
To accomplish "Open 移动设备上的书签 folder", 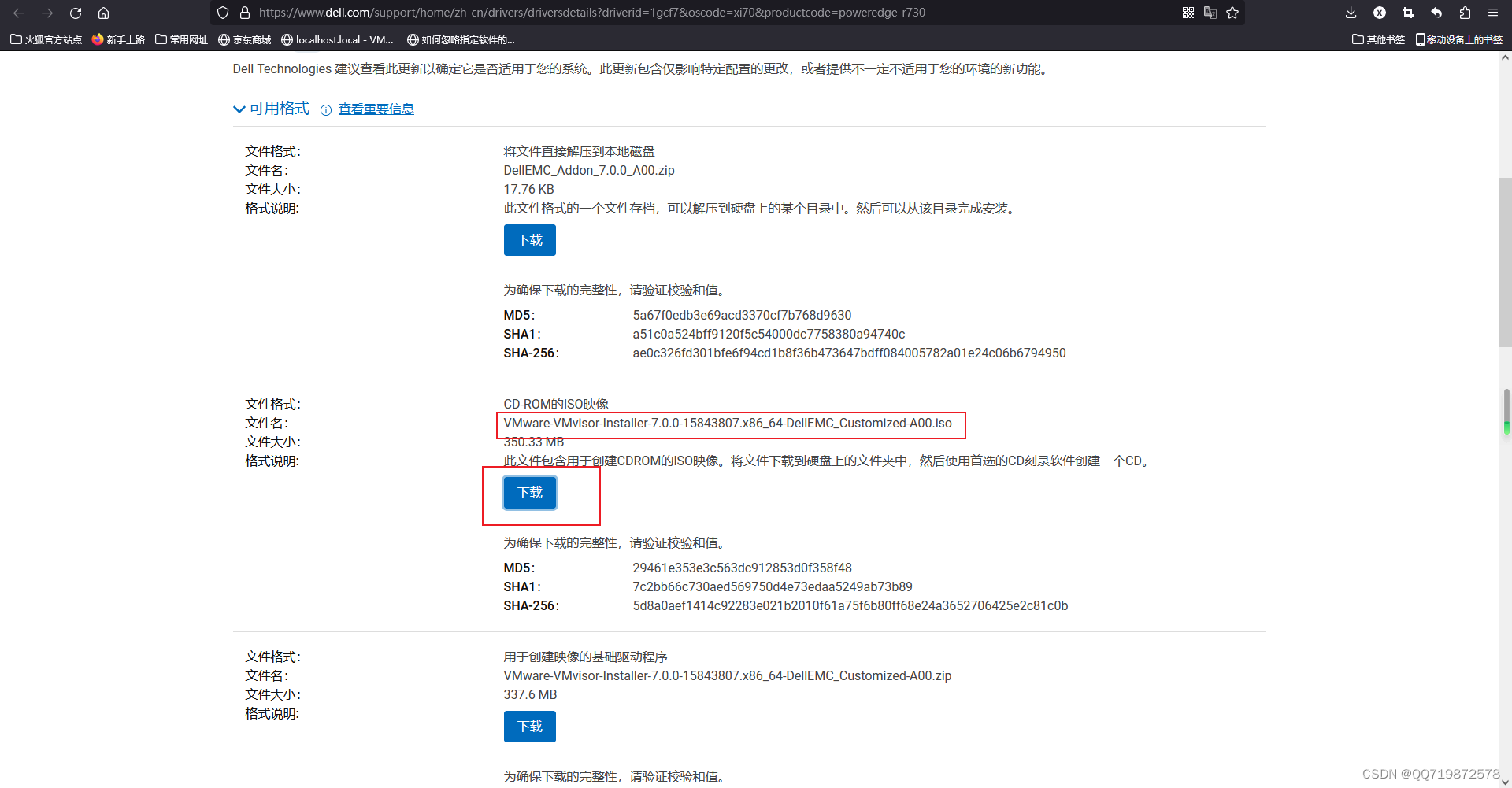I will tap(1459, 39).
